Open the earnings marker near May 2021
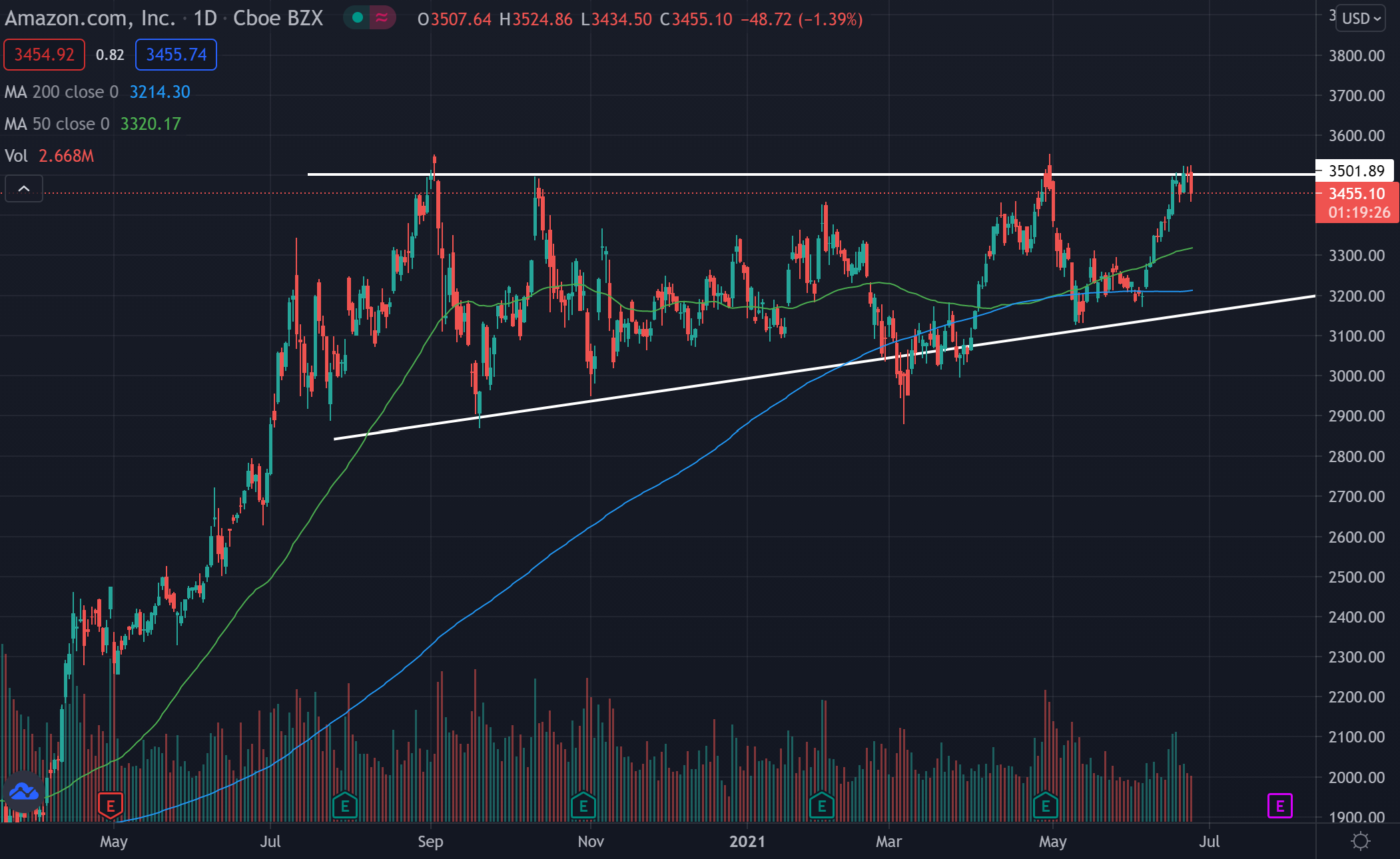Viewport: 1400px width, 859px height. pos(1046,806)
